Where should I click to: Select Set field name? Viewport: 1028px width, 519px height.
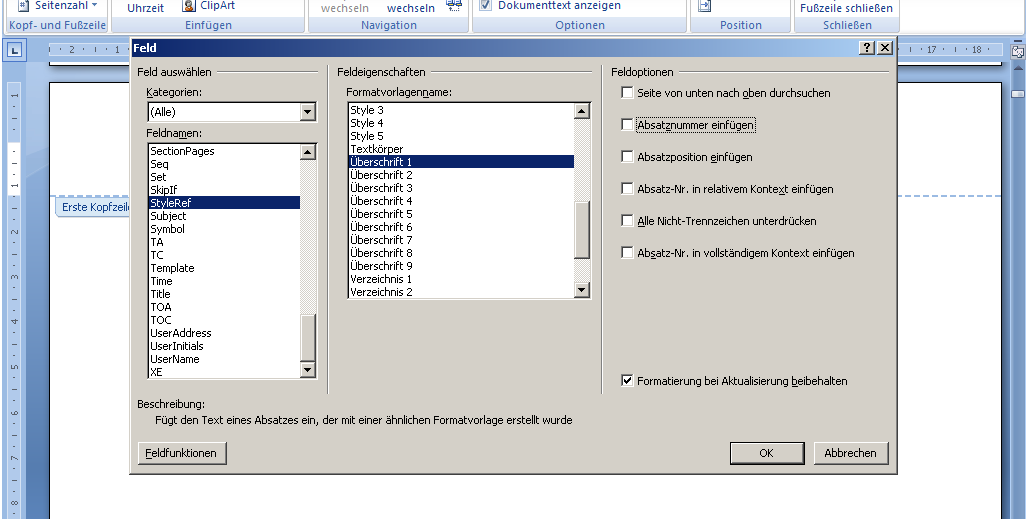224,177
